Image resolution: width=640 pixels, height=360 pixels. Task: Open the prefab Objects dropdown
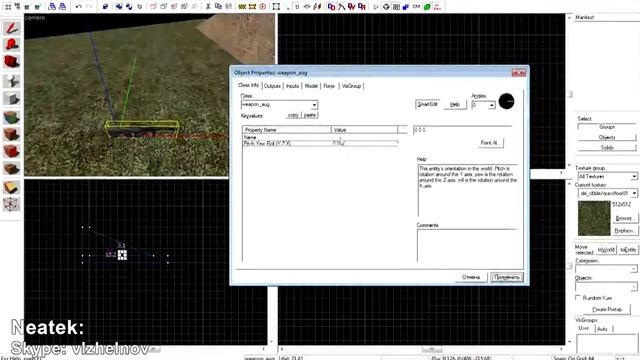pyautogui.click(x=606, y=287)
